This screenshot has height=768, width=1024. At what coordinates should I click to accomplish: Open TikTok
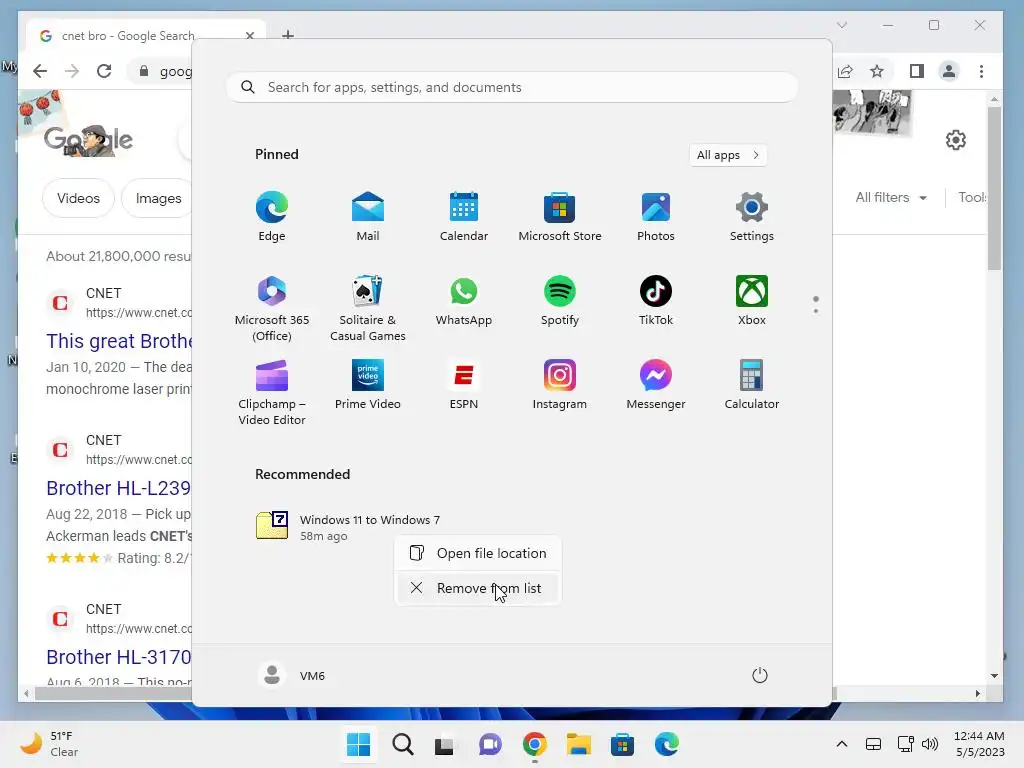coord(656,300)
